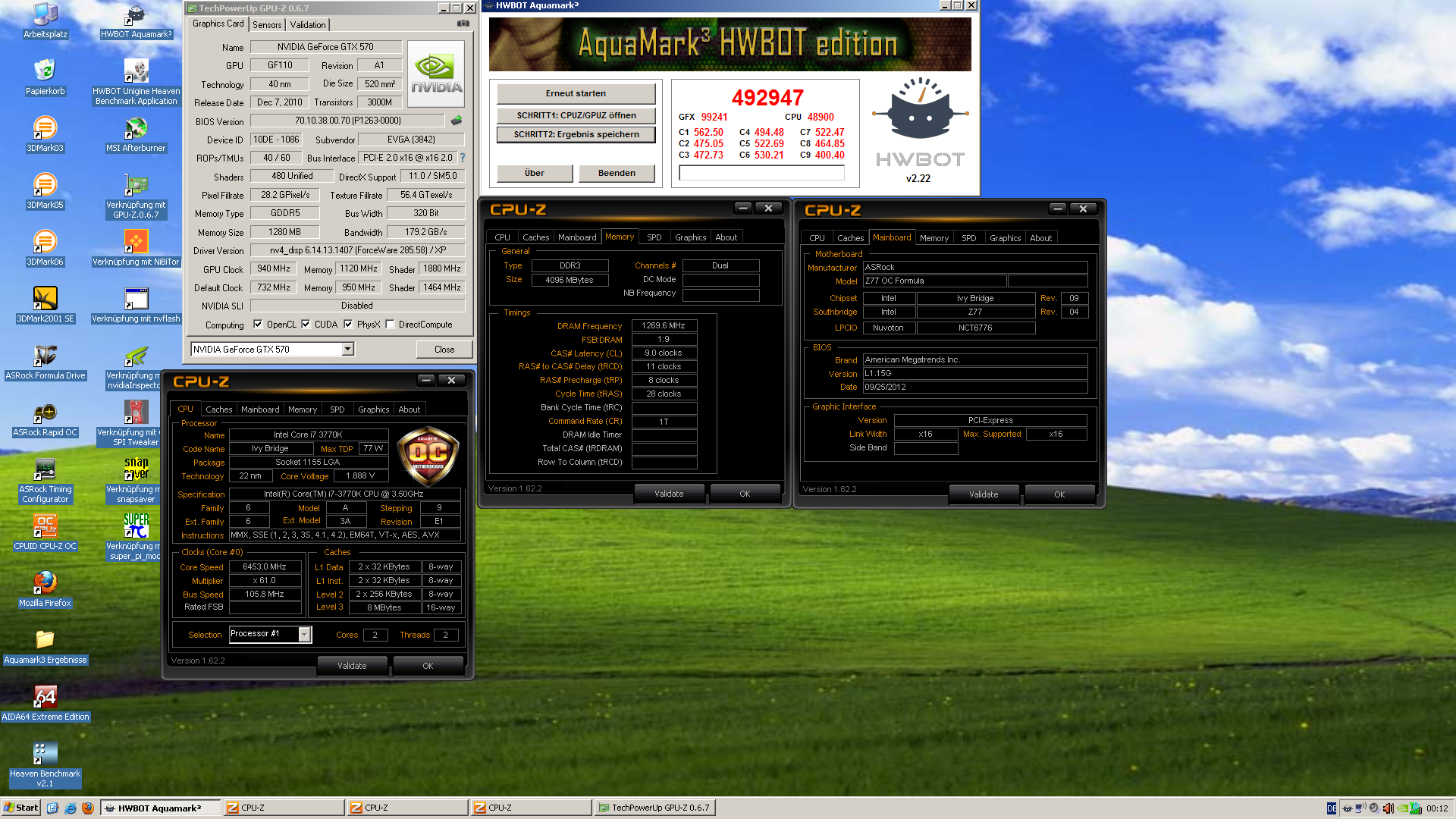Click SCHRITT2: Ergebnis speichern button

click(576, 134)
